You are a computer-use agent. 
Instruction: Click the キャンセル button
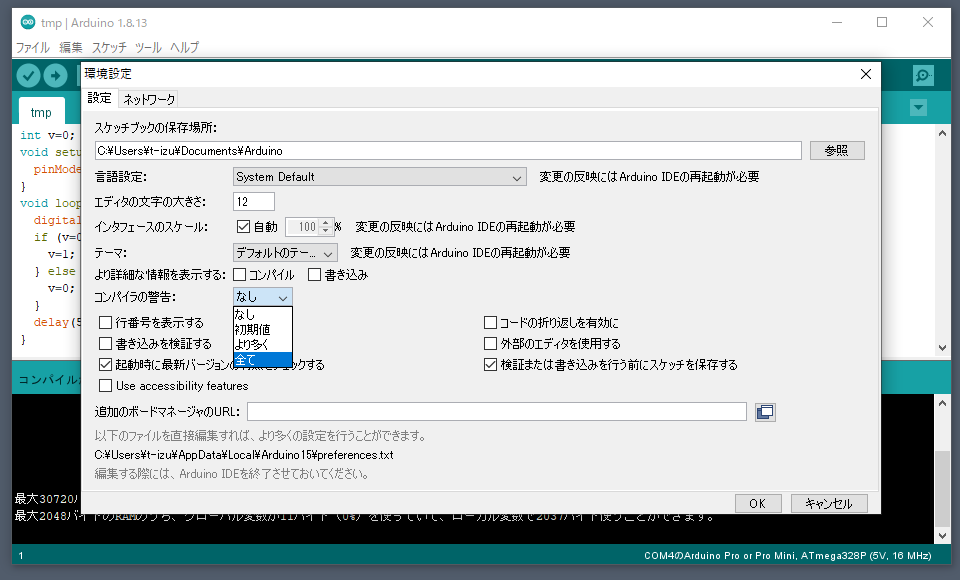pyautogui.click(x=829, y=503)
